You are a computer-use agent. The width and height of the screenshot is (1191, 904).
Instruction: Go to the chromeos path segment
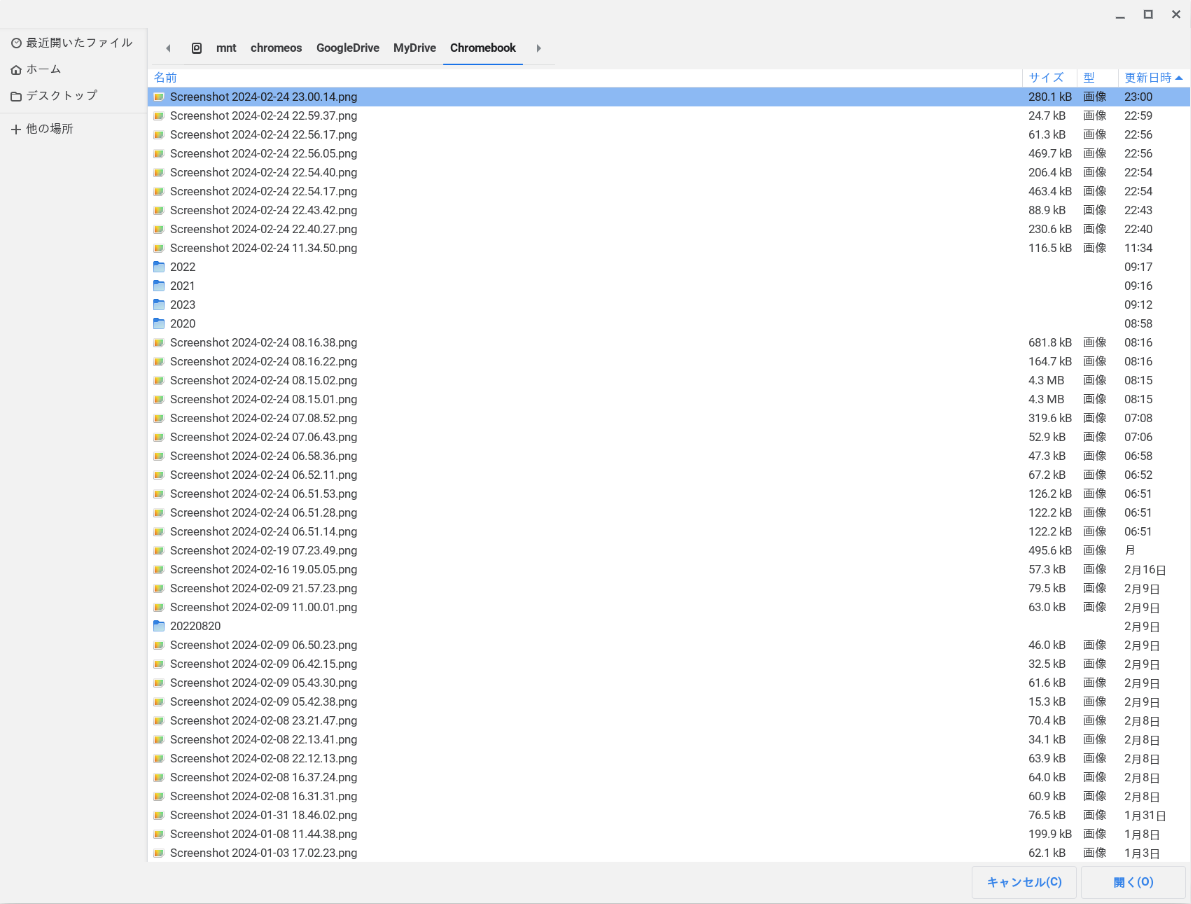pyautogui.click(x=276, y=48)
